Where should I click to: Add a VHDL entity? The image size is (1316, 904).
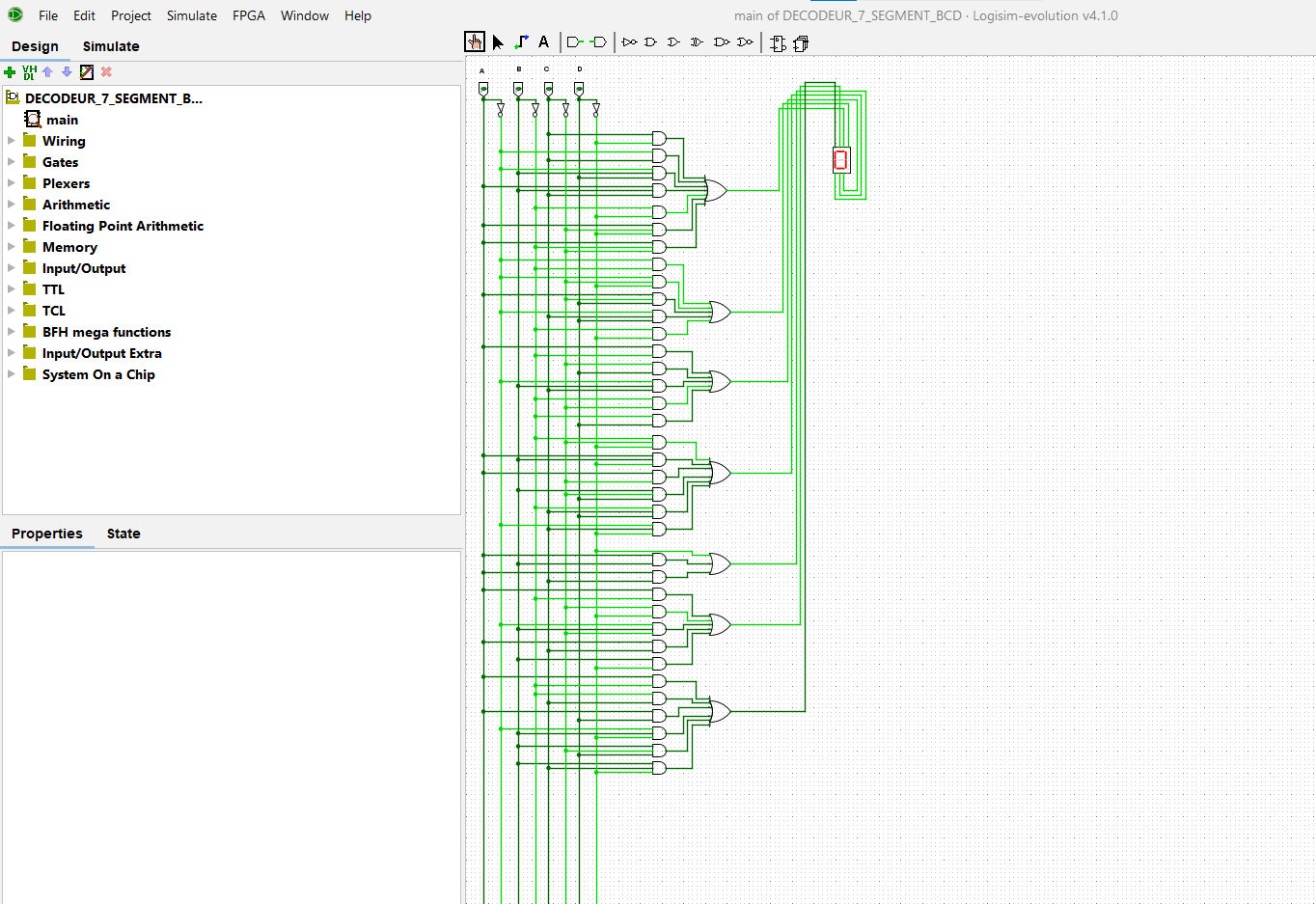point(29,72)
